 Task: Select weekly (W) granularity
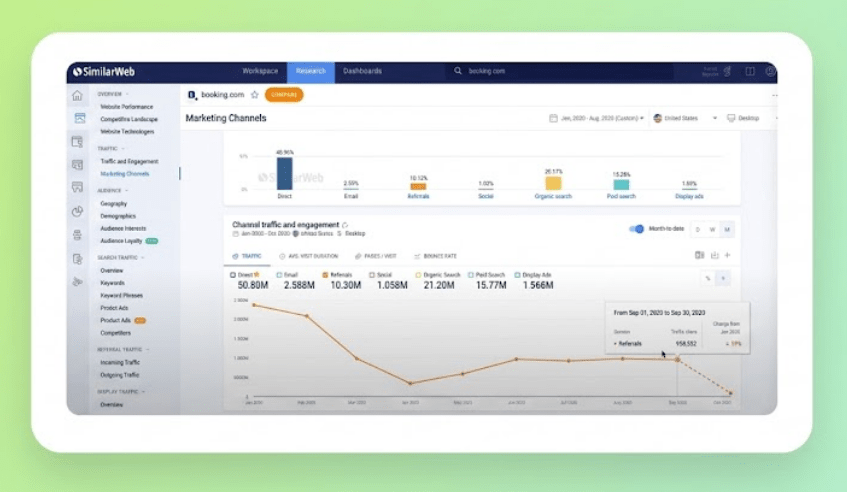(x=712, y=230)
